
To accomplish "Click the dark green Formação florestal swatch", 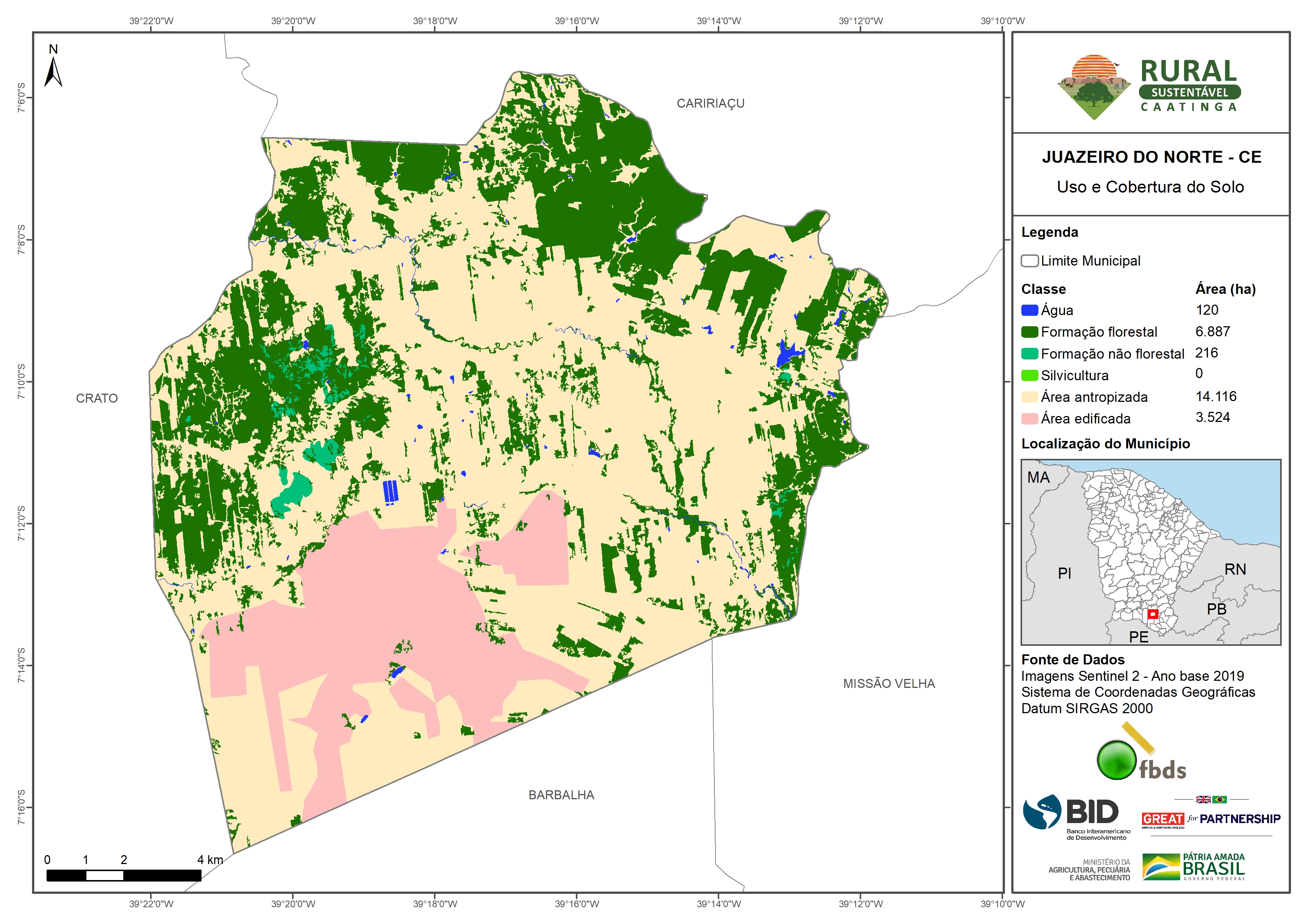I will 1029,332.
